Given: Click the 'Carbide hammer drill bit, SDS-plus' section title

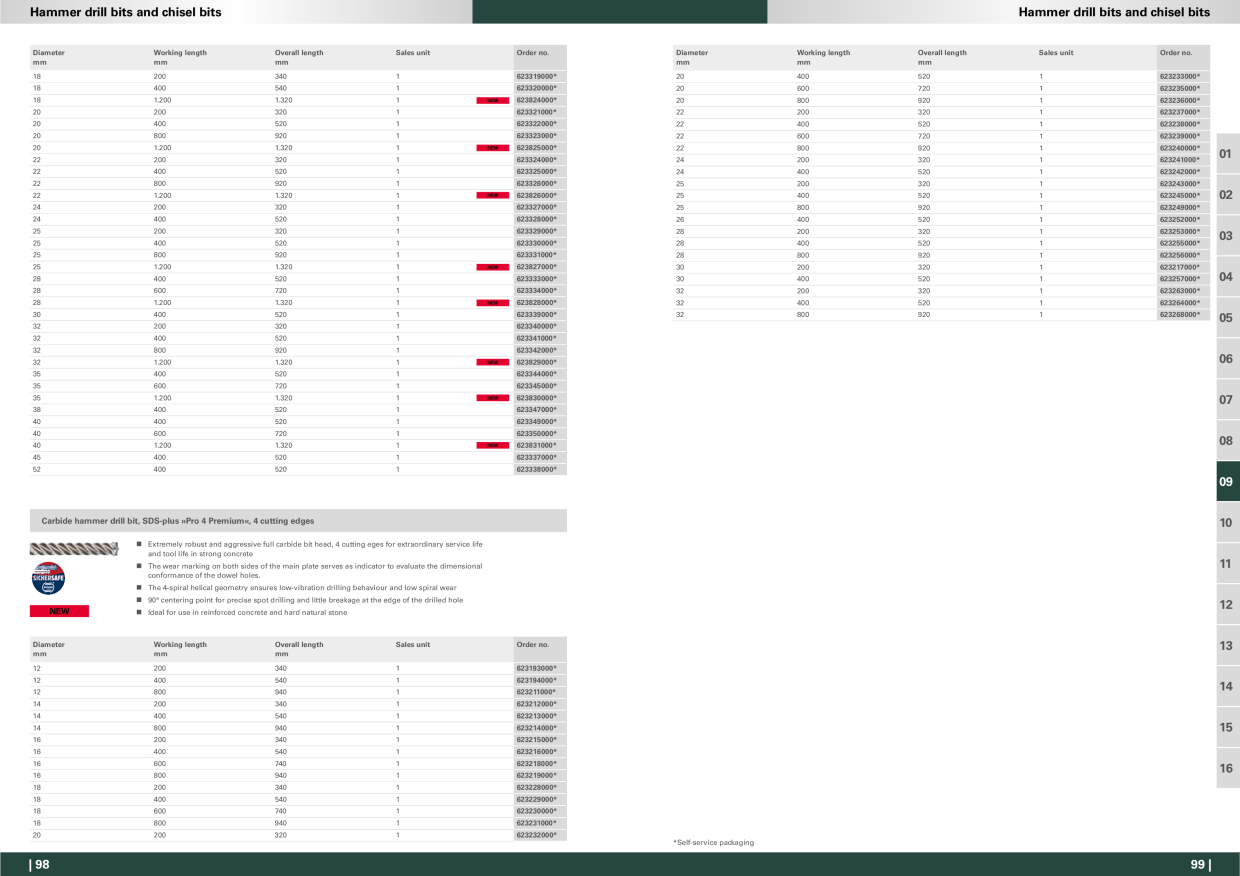Looking at the screenshot, I should (x=178, y=521).
